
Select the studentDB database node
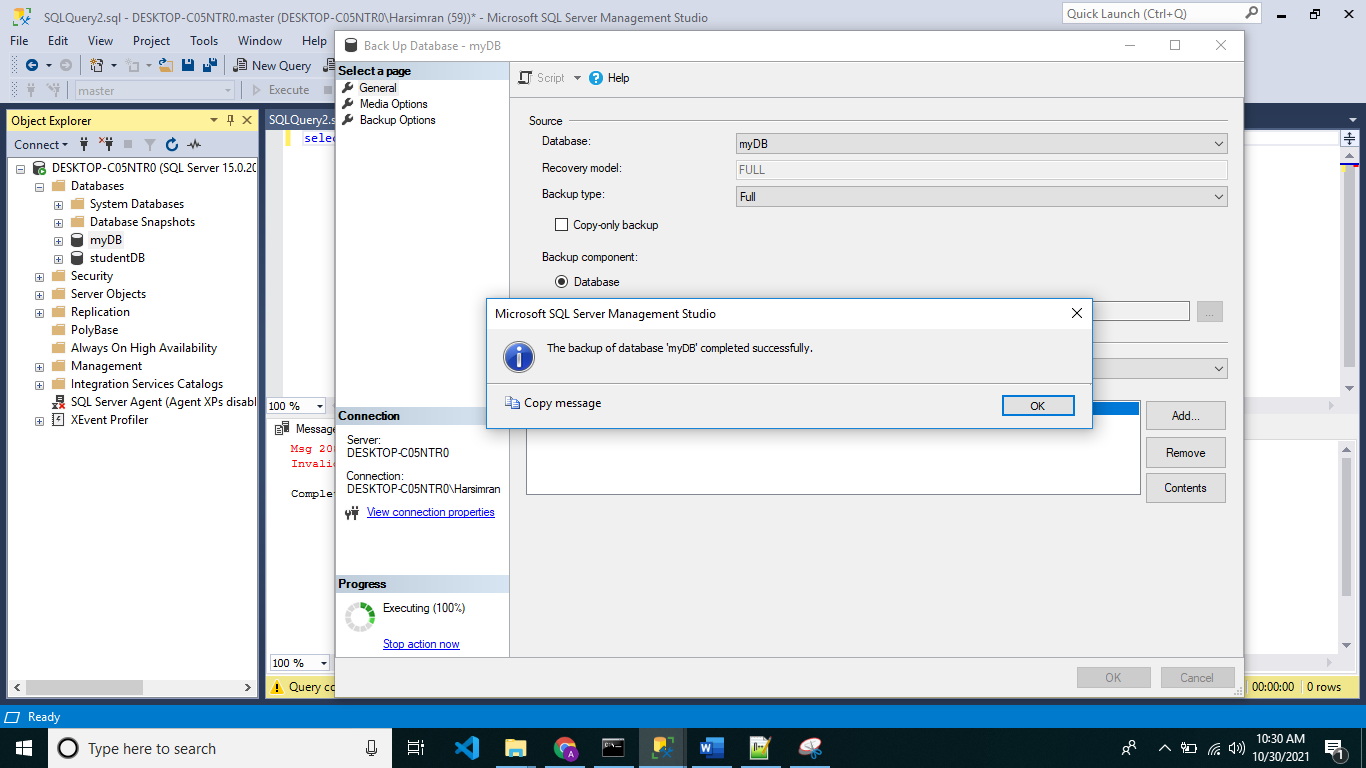click(117, 258)
